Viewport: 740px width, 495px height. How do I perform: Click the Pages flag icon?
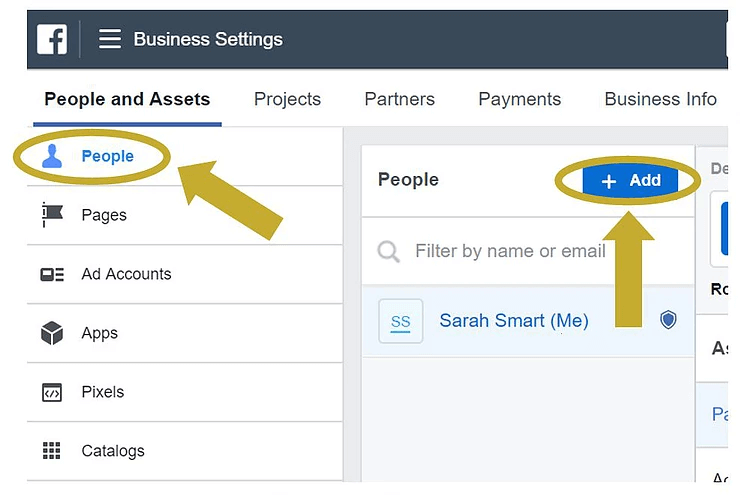[52, 214]
